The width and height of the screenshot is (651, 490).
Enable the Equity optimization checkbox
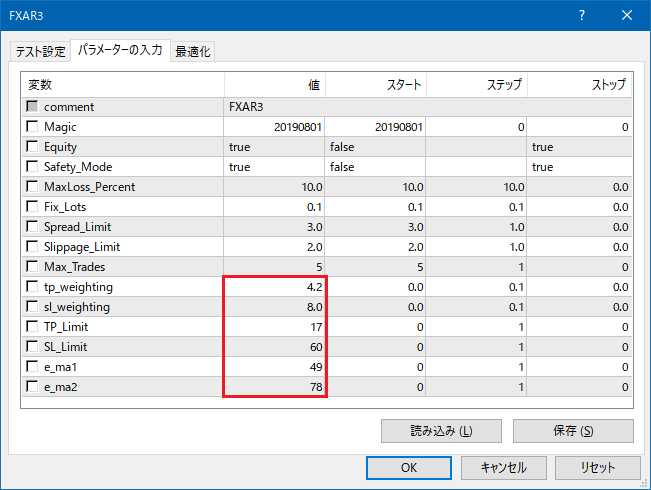click(x=32, y=146)
